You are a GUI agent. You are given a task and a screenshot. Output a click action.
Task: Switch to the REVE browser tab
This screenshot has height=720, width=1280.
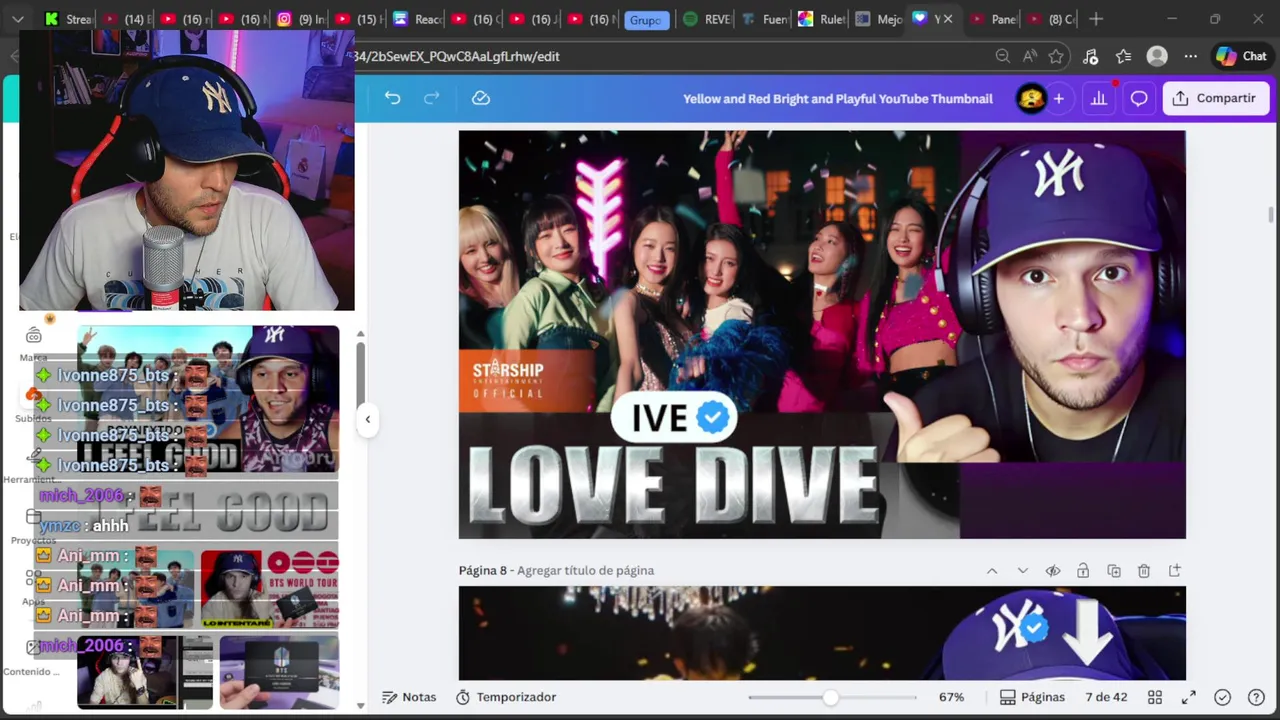[707, 19]
